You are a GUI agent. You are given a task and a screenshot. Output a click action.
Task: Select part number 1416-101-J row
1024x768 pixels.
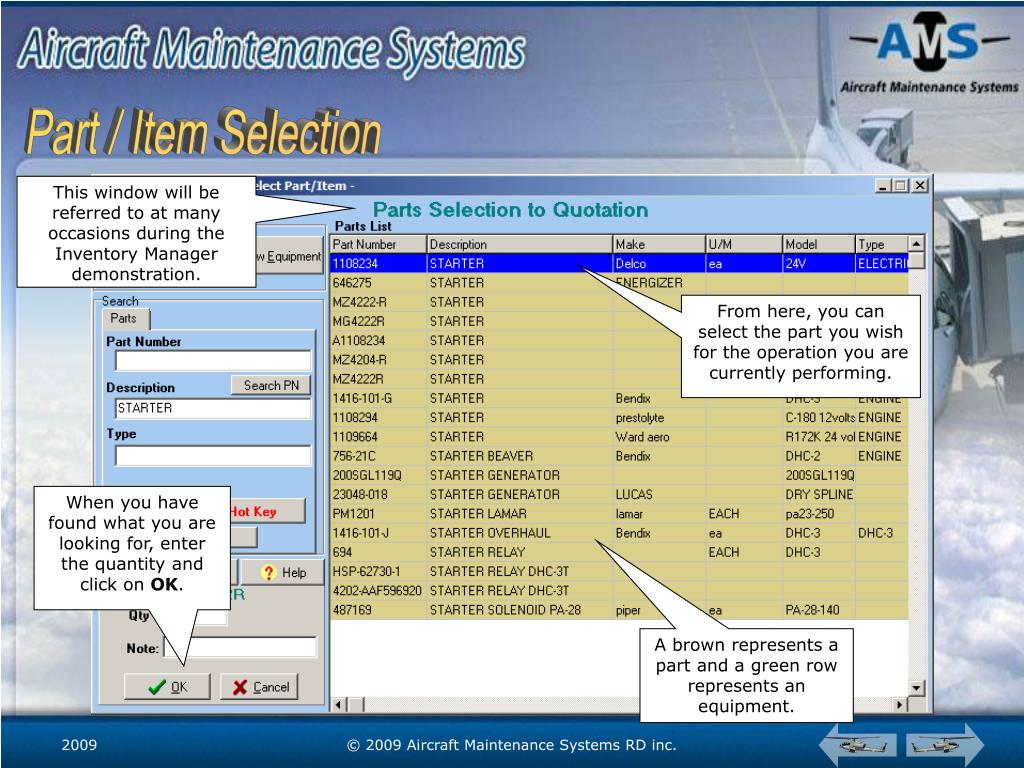(619, 533)
